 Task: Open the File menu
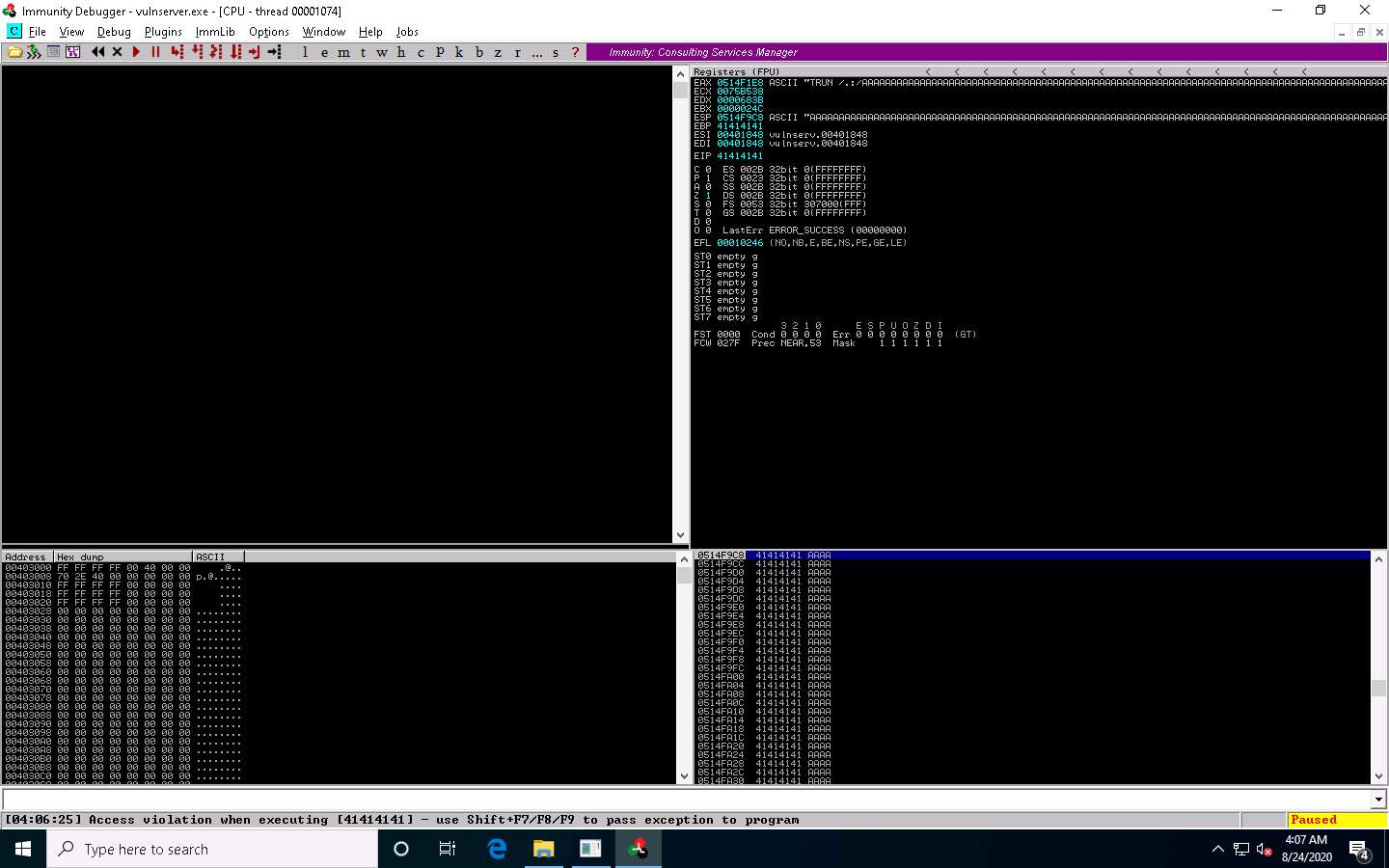point(38,32)
